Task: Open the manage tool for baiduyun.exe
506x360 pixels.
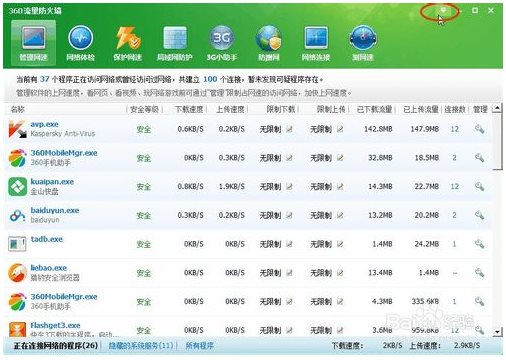Action: (x=479, y=215)
